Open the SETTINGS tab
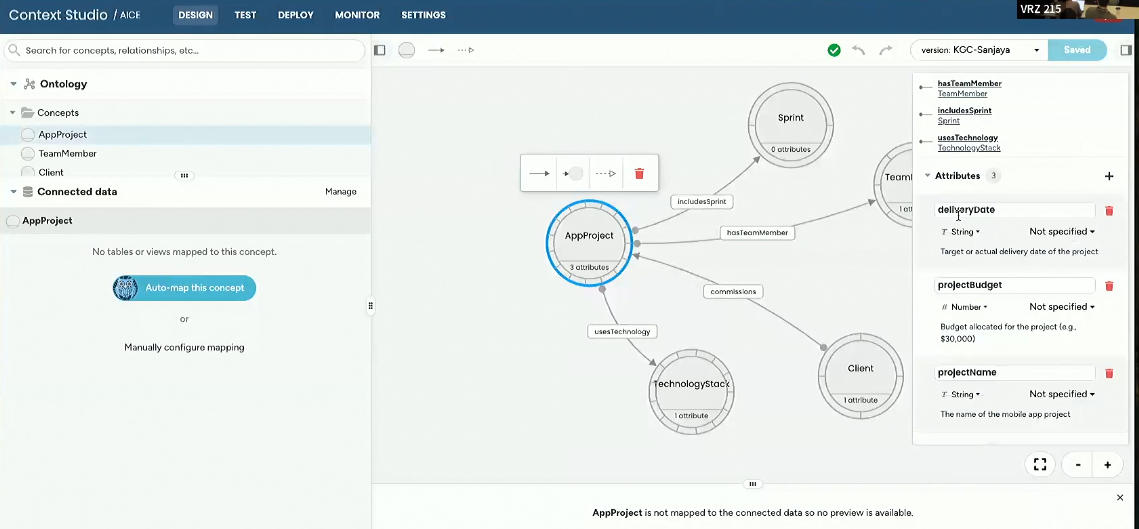This screenshot has height=529, width=1139. click(423, 15)
